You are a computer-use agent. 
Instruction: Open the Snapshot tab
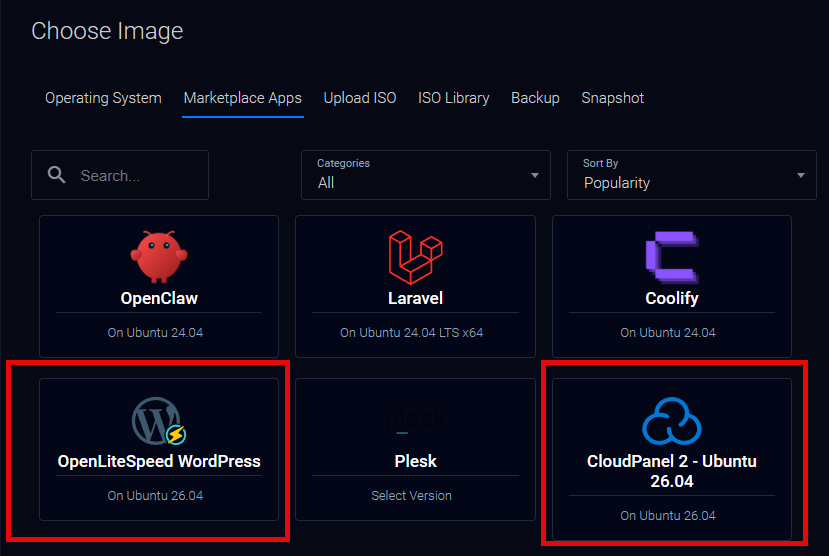click(x=613, y=98)
